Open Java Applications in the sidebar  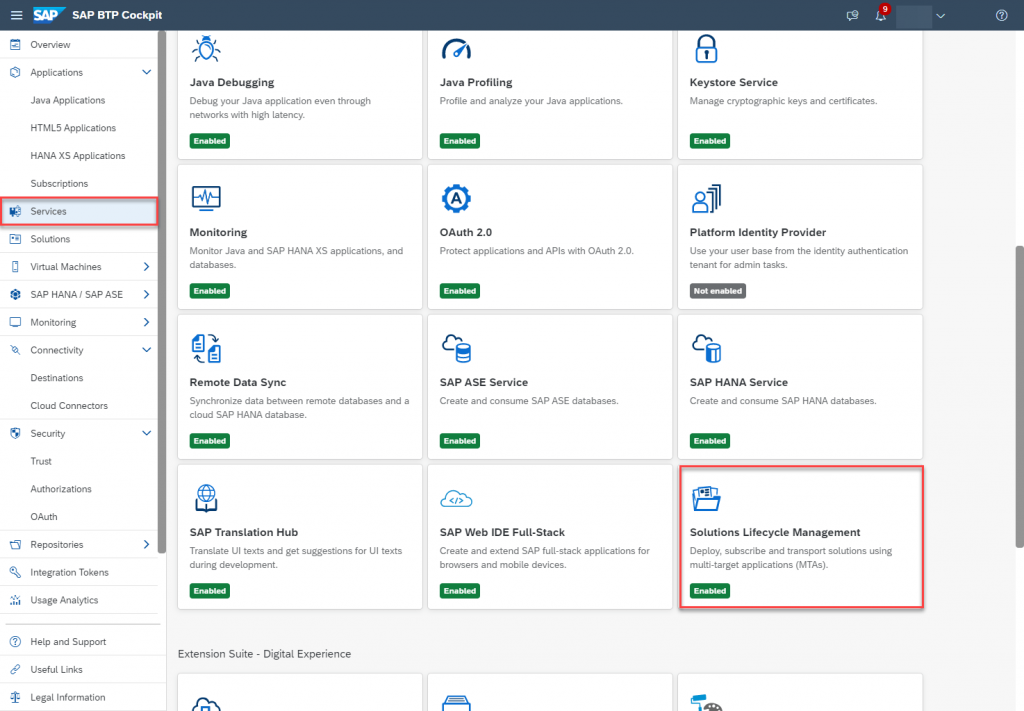click(x=67, y=101)
